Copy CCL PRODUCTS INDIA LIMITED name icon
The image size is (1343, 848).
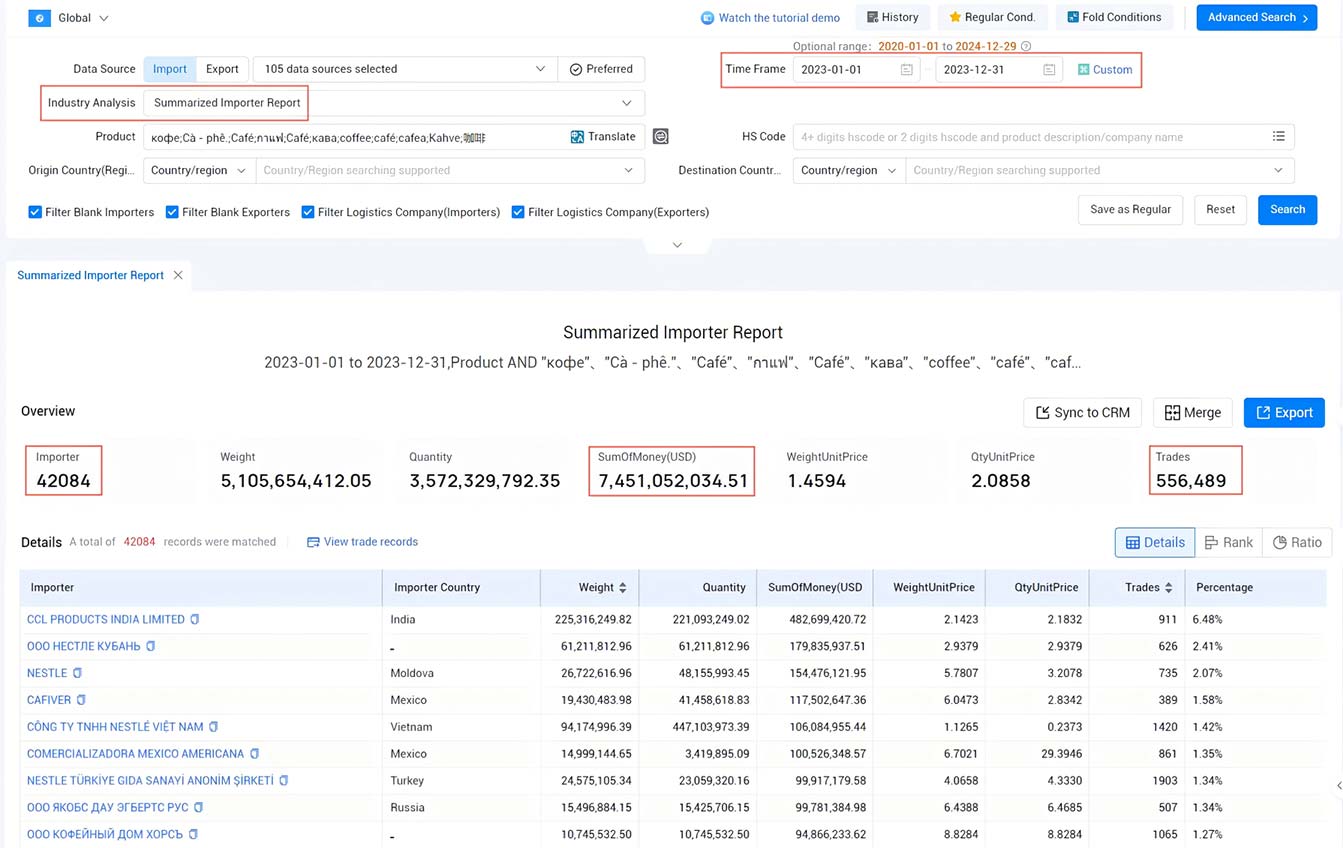point(195,619)
